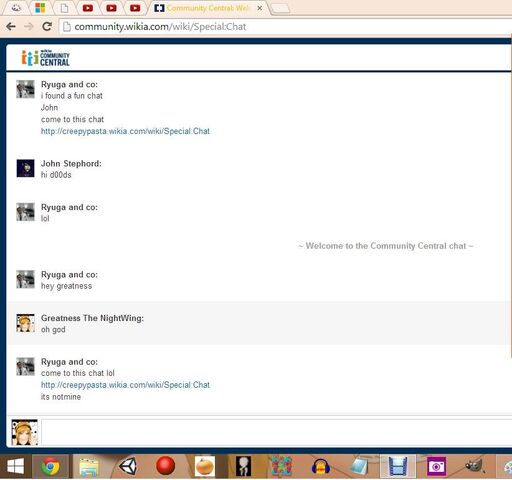Close the Community Central chat tab
This screenshot has height=480, width=512.
click(x=260, y=8)
